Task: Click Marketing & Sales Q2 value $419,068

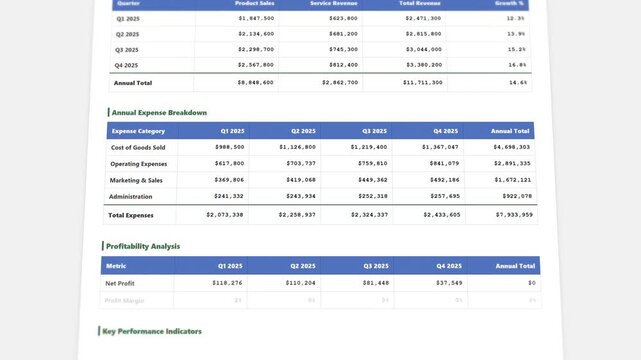Action: tap(301, 180)
